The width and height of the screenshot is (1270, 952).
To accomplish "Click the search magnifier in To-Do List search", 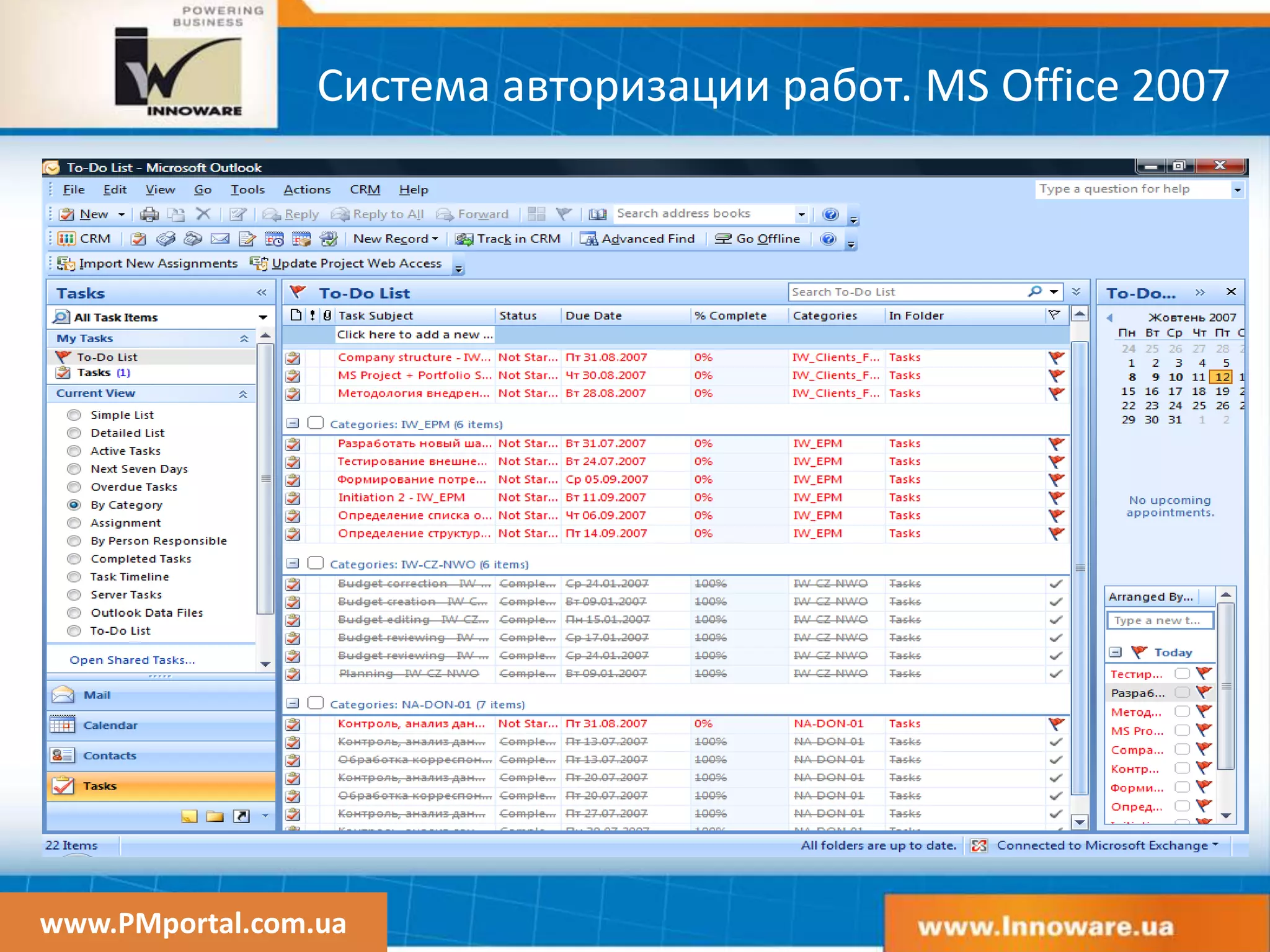I will (1035, 291).
